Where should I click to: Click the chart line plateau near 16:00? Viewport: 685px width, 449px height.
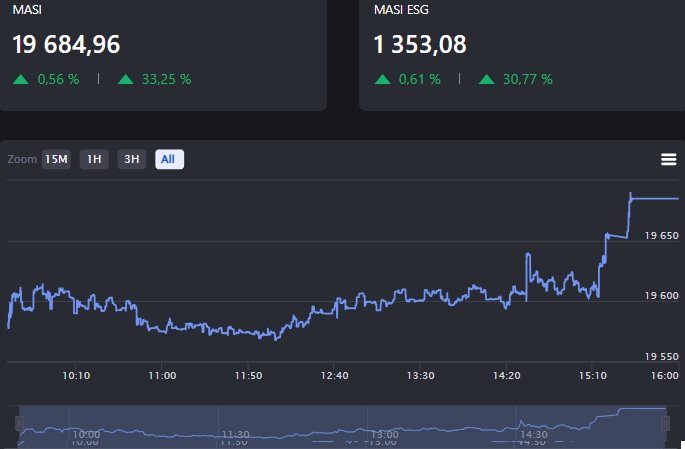(655, 198)
